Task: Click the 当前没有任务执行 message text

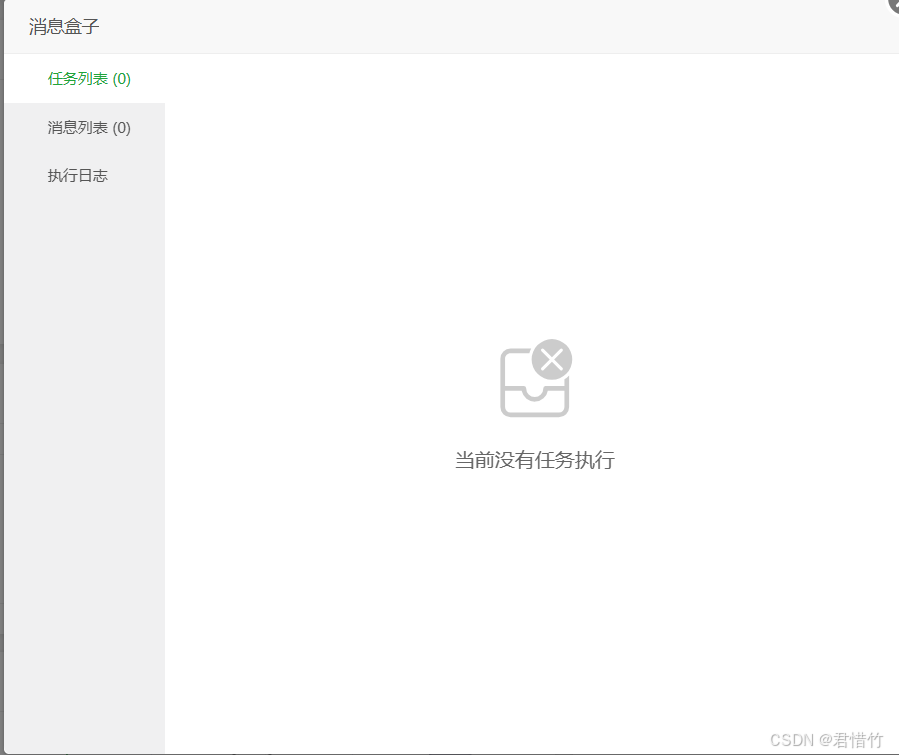Action: (x=534, y=460)
